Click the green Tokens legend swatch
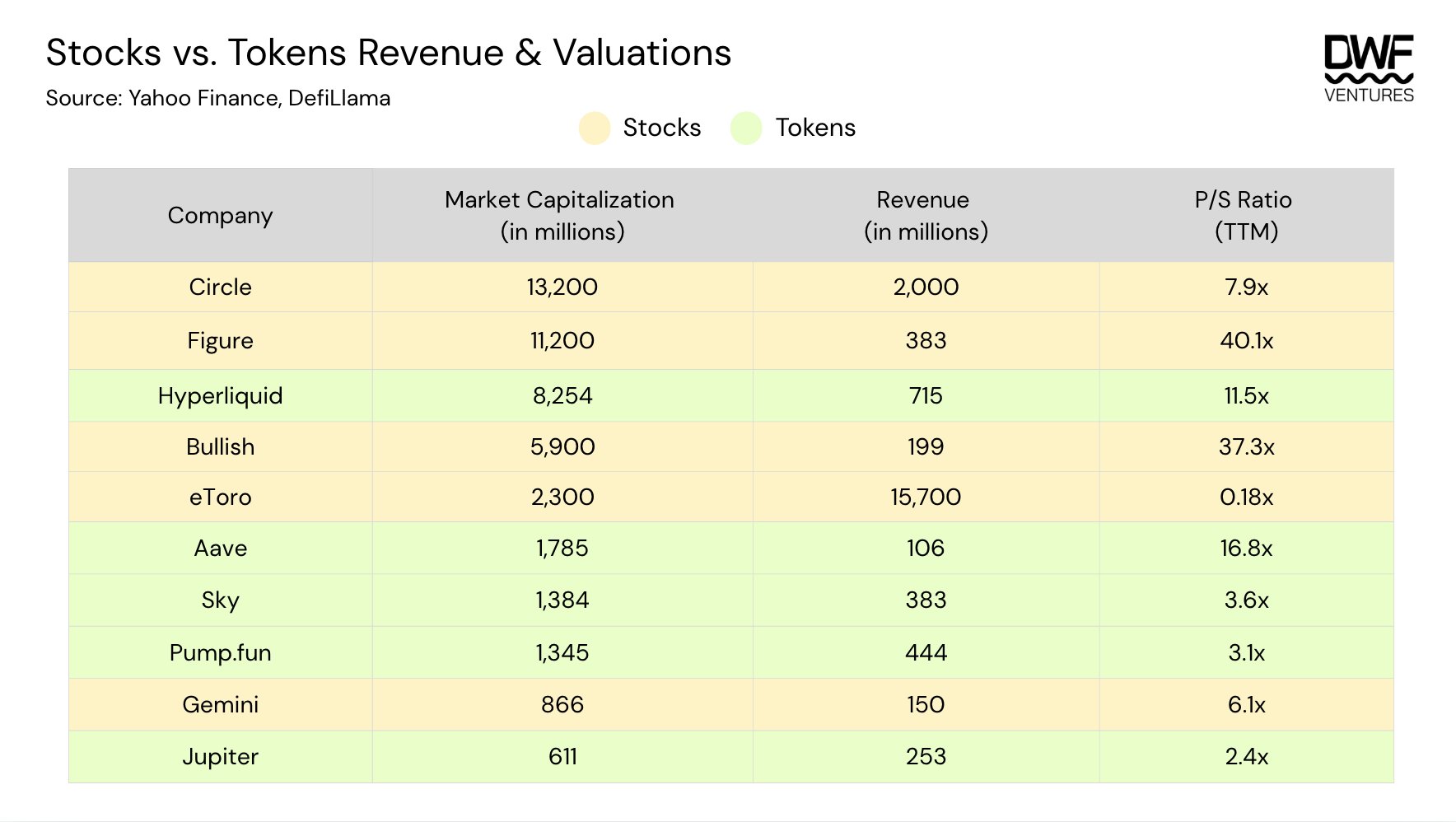The height and width of the screenshot is (822, 1456). pyautogui.click(x=746, y=128)
